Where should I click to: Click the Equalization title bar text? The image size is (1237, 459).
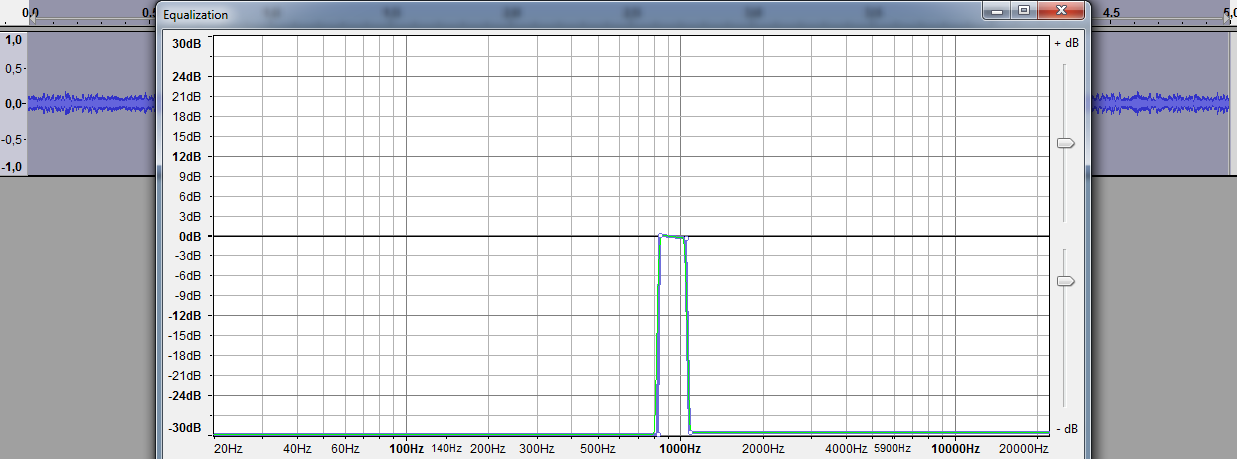(x=196, y=15)
